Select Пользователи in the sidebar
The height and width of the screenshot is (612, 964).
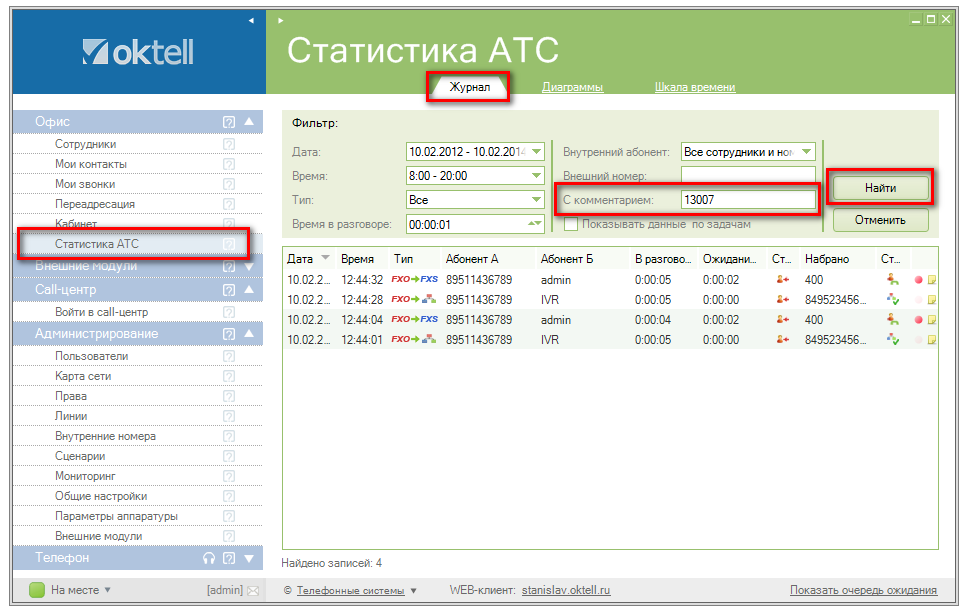pos(91,356)
